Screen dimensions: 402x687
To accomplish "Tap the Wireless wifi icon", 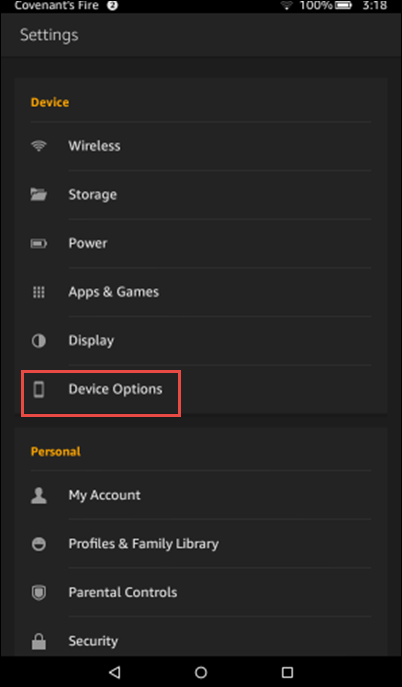I will click(39, 146).
